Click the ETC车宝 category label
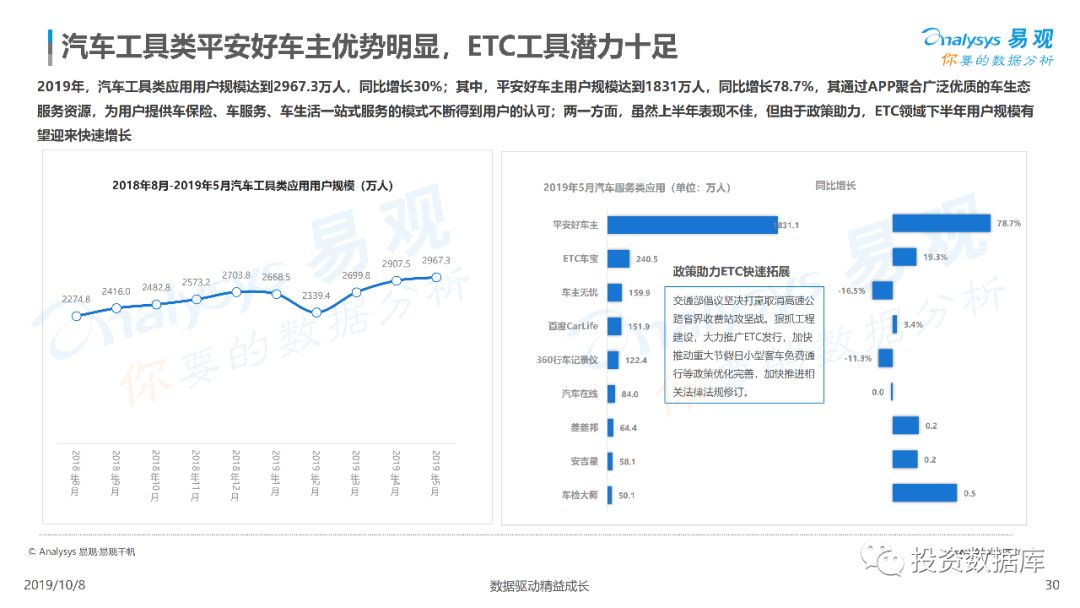 pos(580,258)
